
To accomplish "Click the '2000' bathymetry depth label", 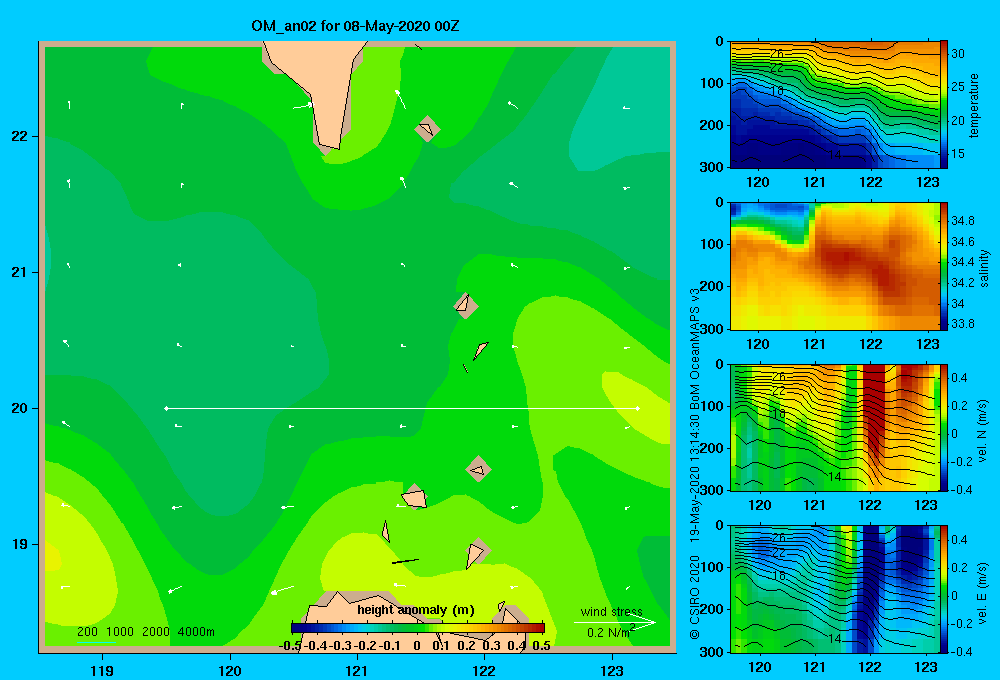I will pyautogui.click(x=156, y=632).
